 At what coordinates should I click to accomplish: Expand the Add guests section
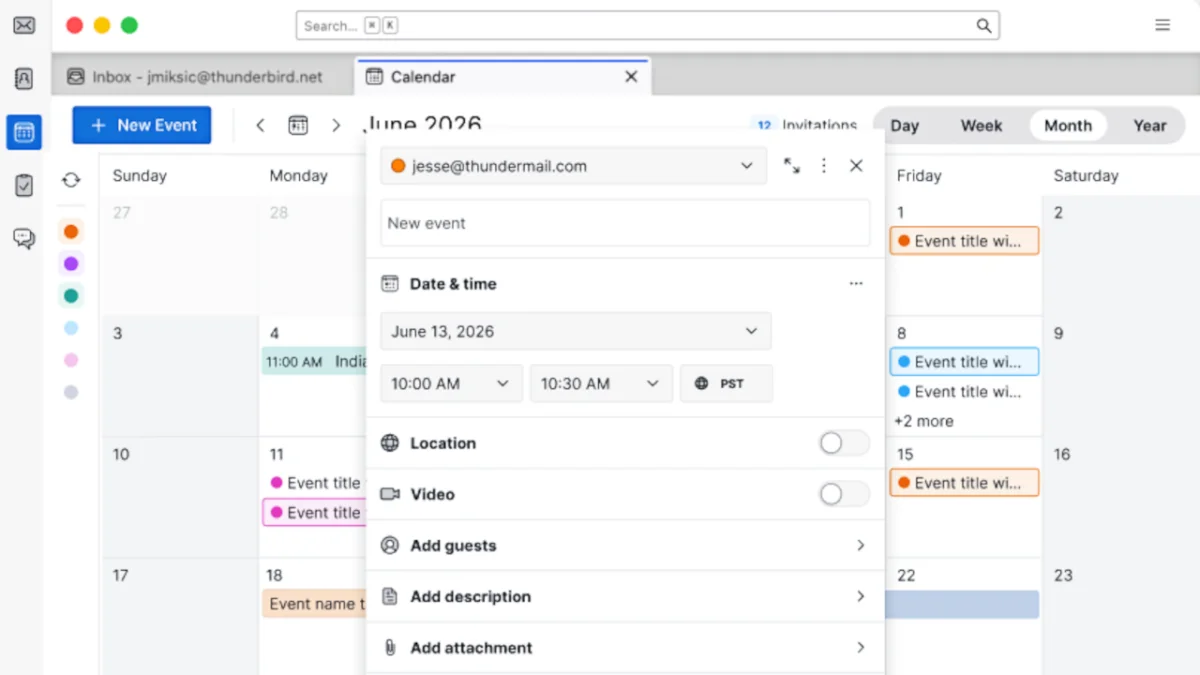[x=625, y=546]
